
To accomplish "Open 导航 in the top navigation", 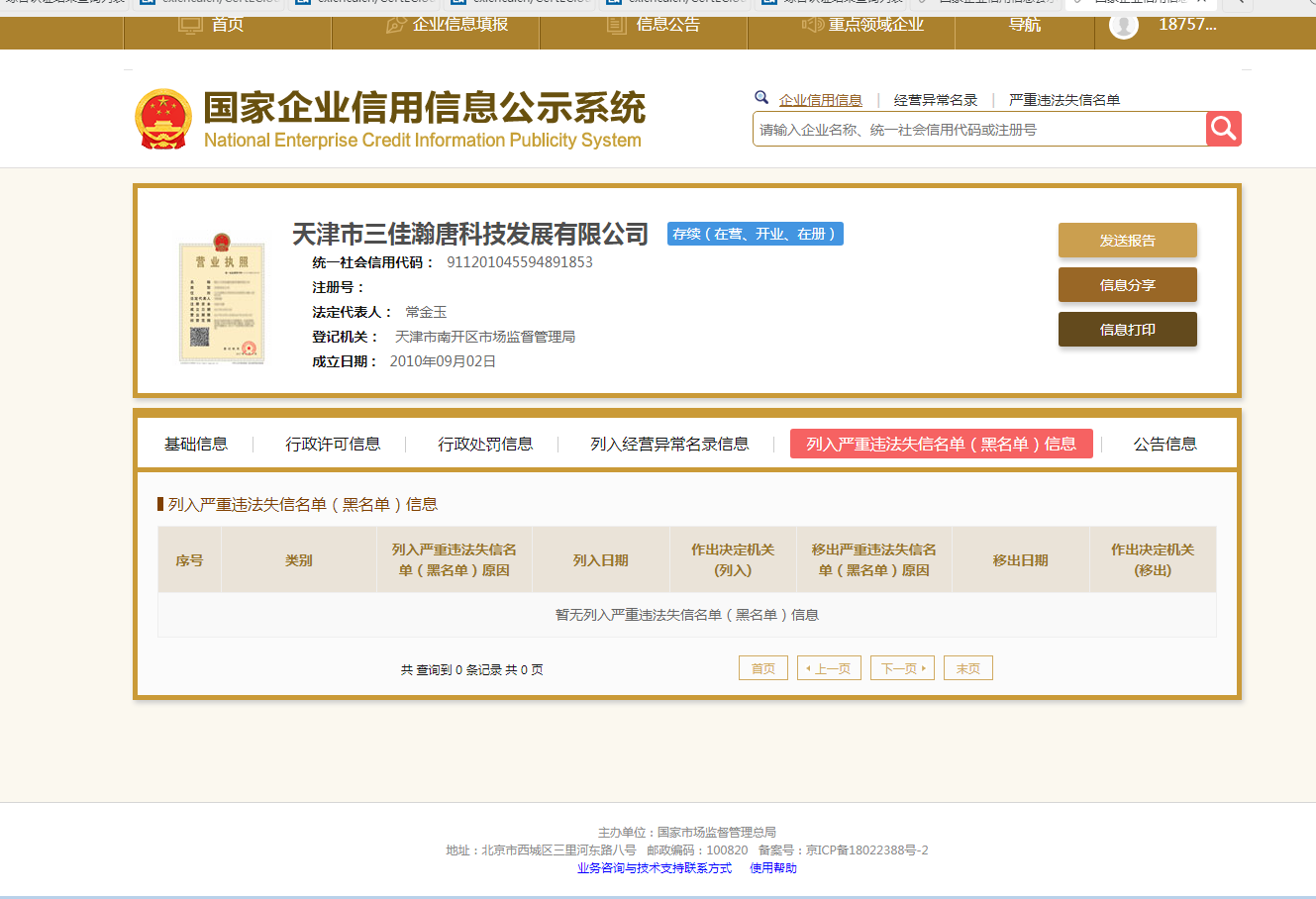I will tap(1025, 24).
